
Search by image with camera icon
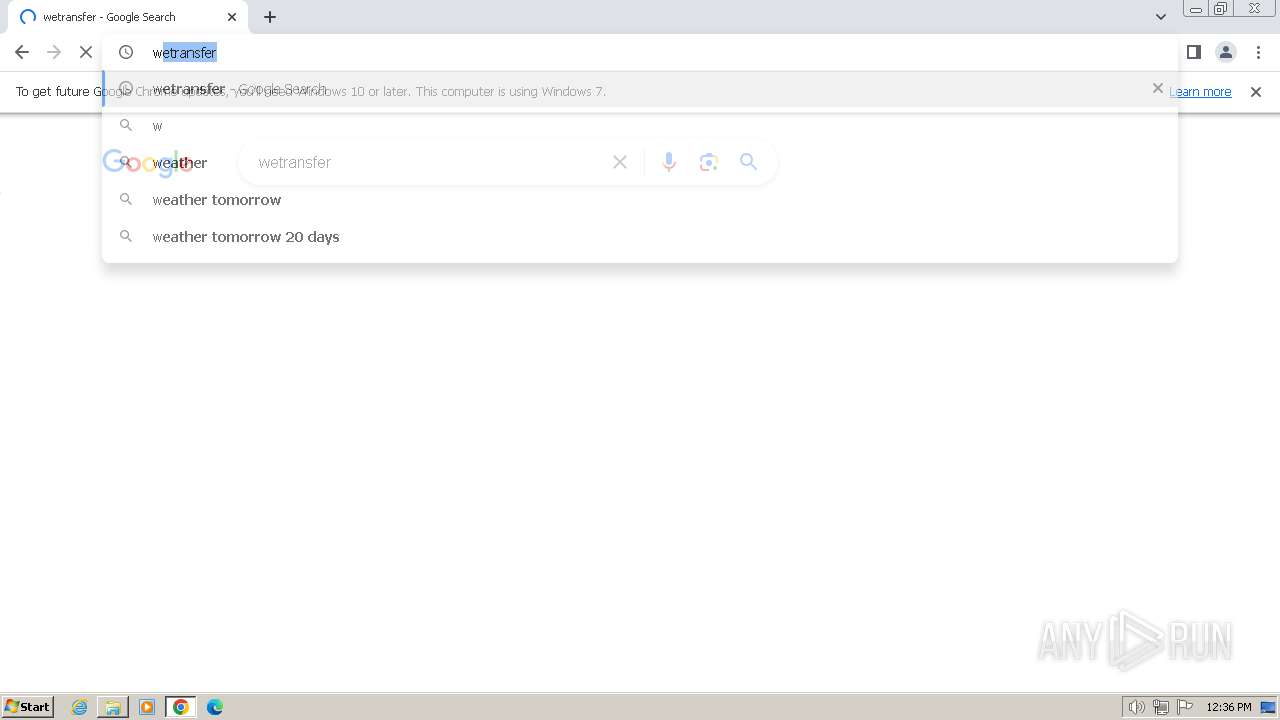709,162
